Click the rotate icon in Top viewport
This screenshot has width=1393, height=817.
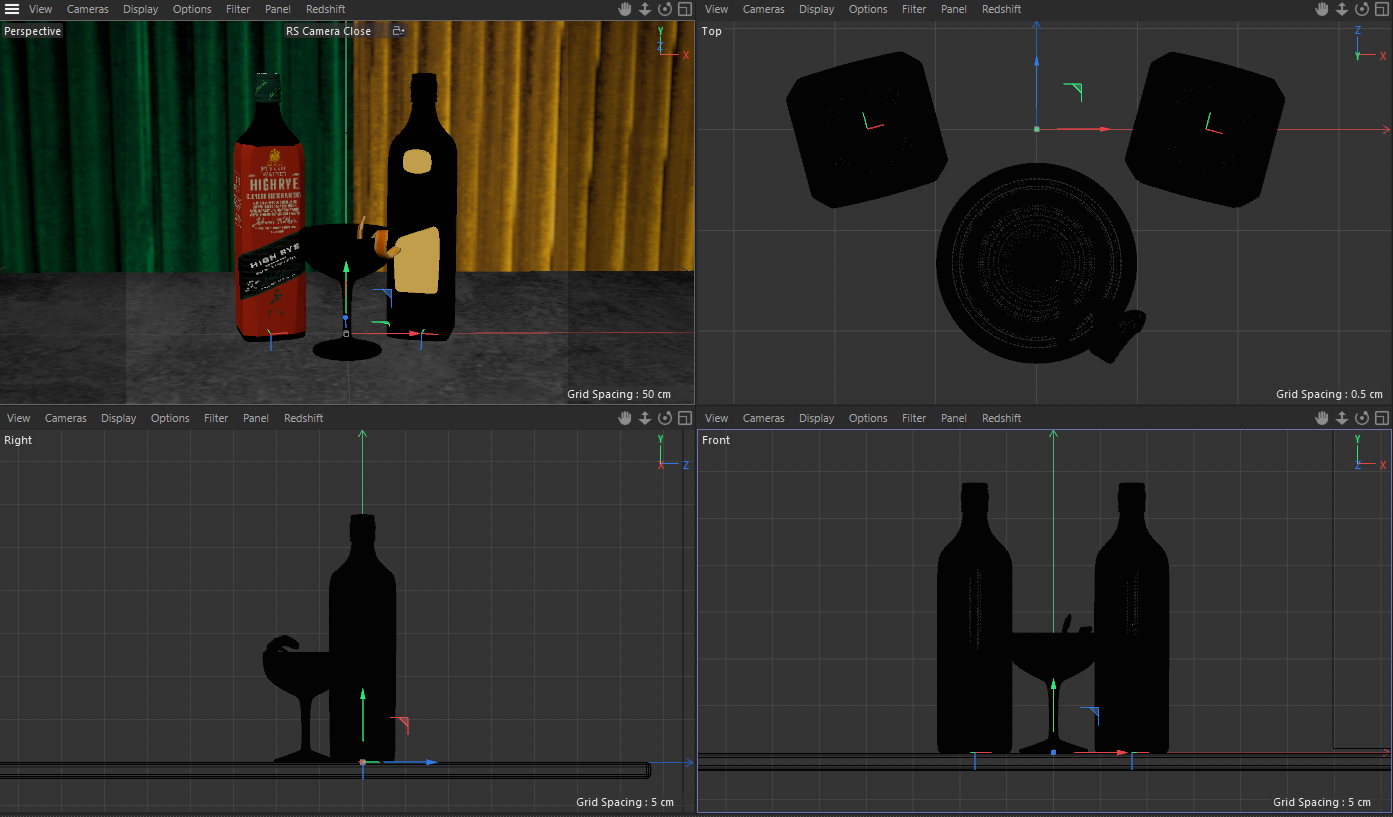[1362, 9]
